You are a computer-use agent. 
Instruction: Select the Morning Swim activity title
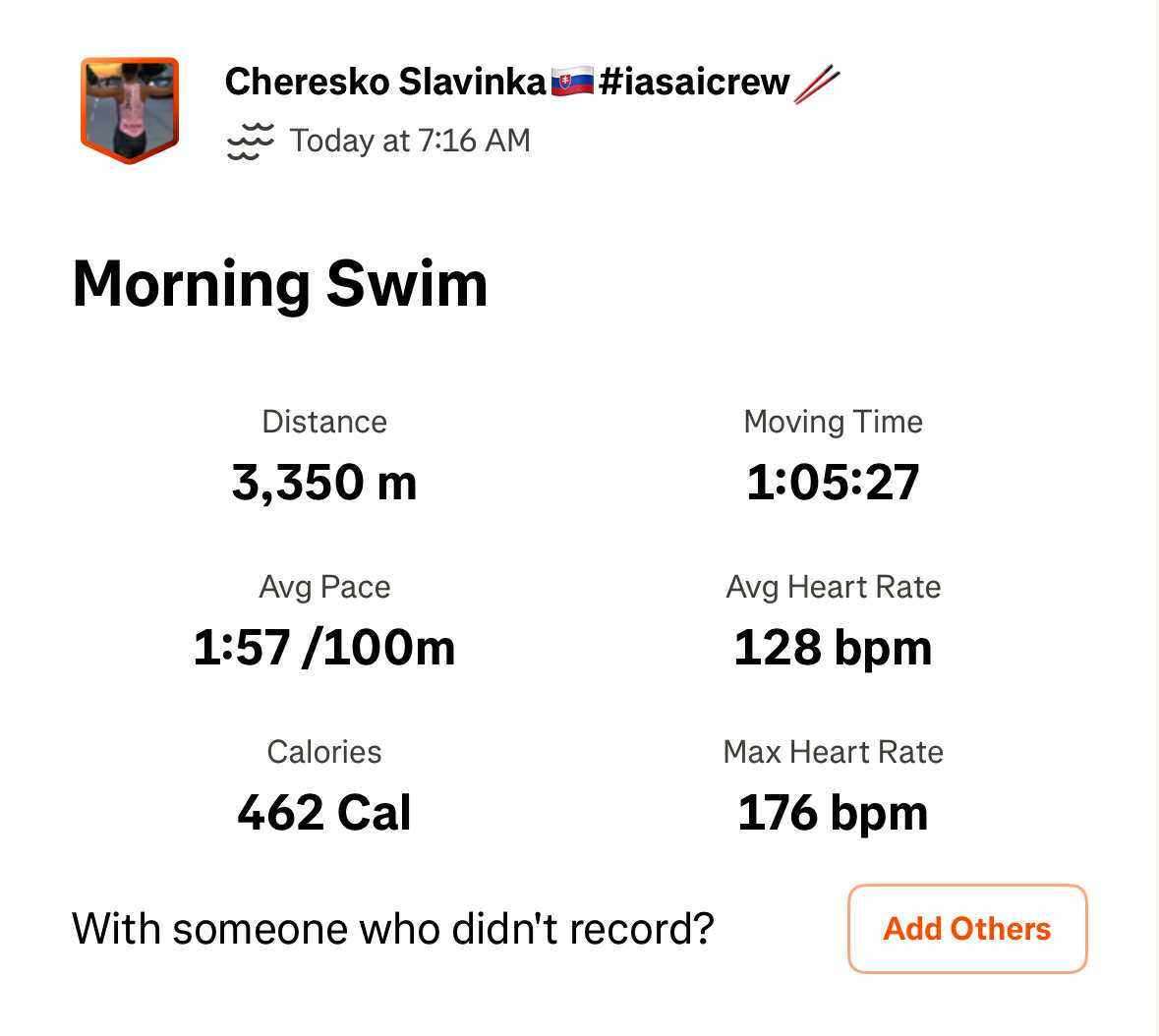click(x=280, y=284)
